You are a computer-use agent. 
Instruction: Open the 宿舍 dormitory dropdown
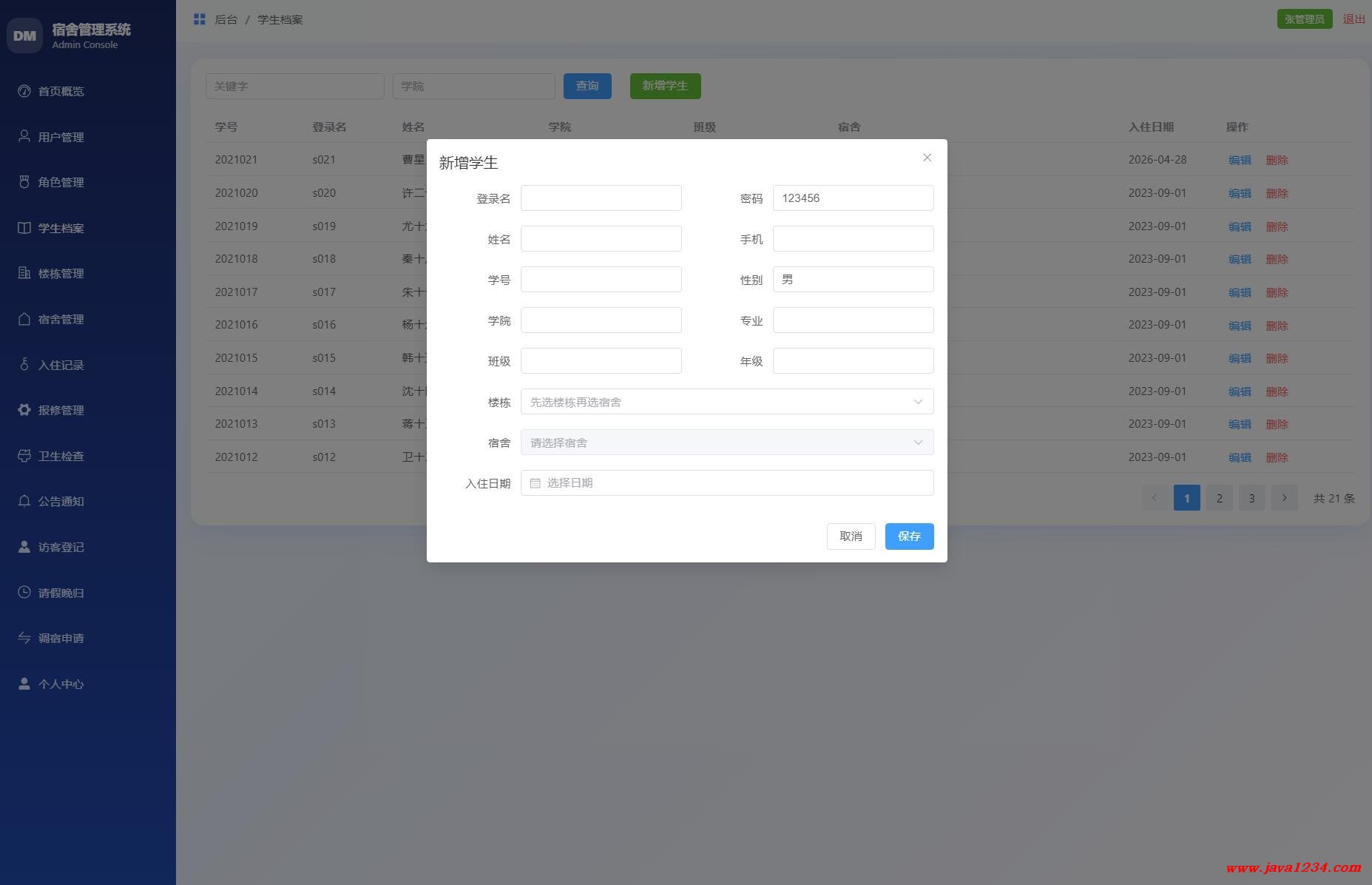point(726,442)
